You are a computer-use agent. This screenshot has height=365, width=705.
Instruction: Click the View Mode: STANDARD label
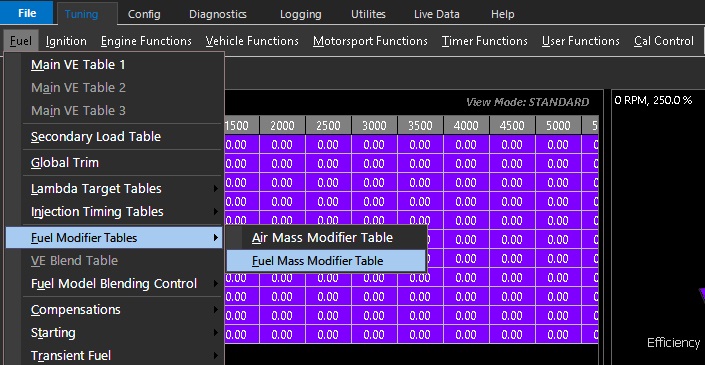[527, 102]
